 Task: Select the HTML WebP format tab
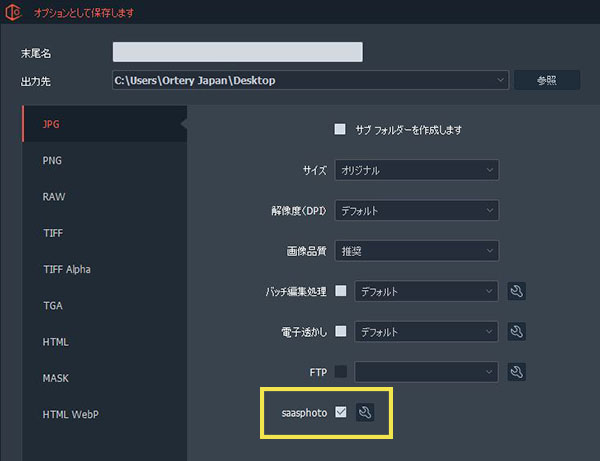(x=71, y=414)
